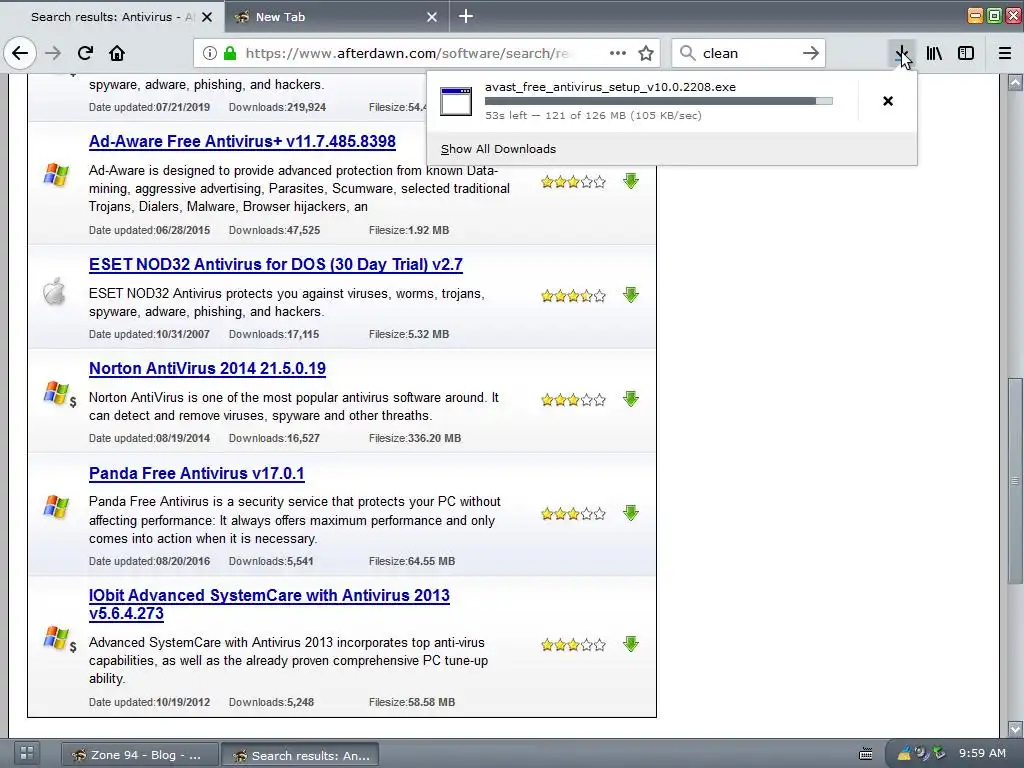
Task: Click Ad-Aware Filesize 1.92 MB text
Action: click(x=409, y=230)
